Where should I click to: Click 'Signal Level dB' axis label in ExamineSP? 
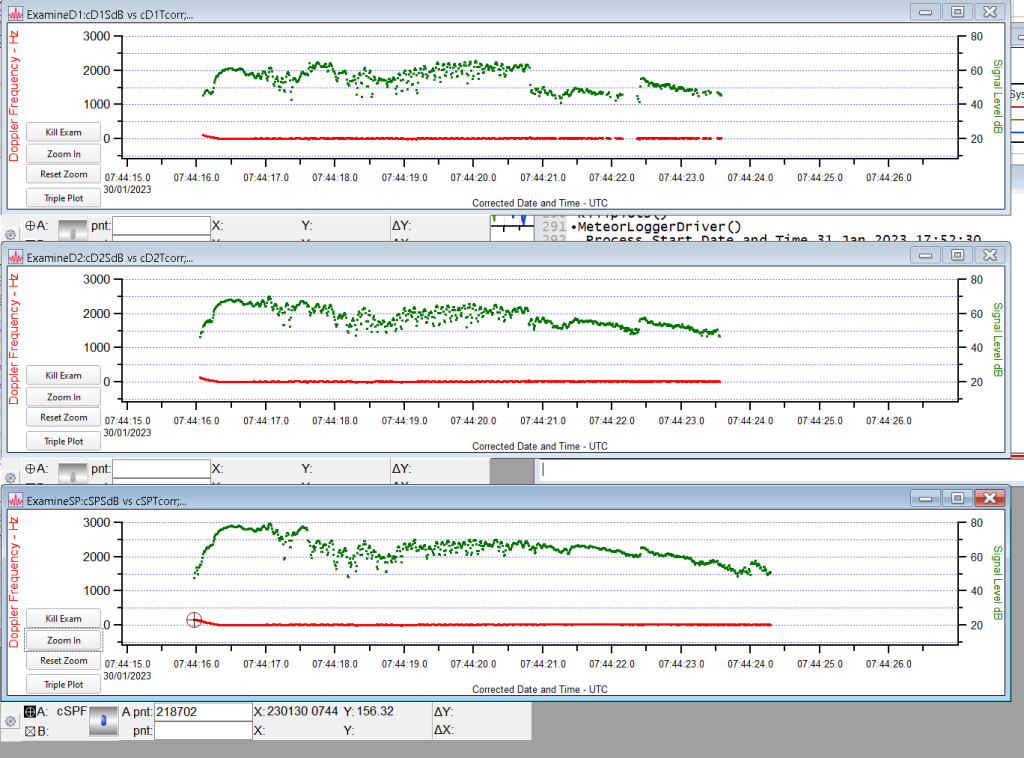(x=997, y=583)
